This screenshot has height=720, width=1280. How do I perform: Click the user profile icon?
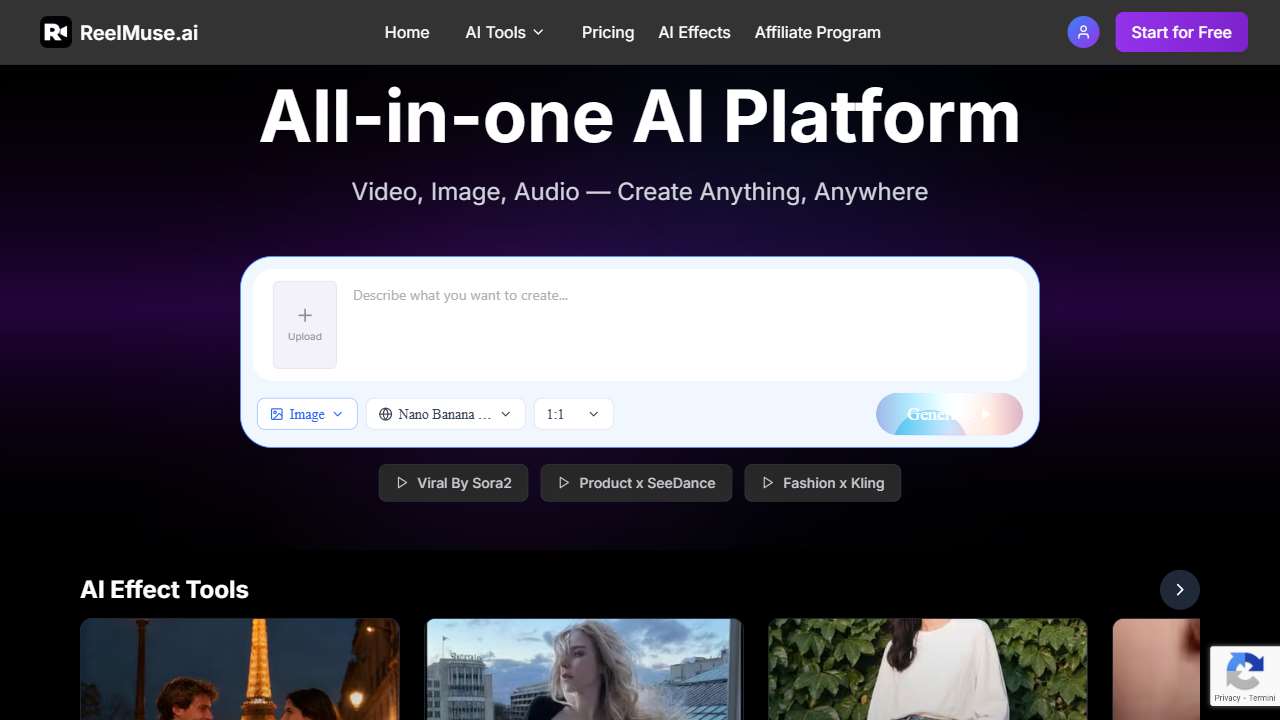(x=1083, y=31)
